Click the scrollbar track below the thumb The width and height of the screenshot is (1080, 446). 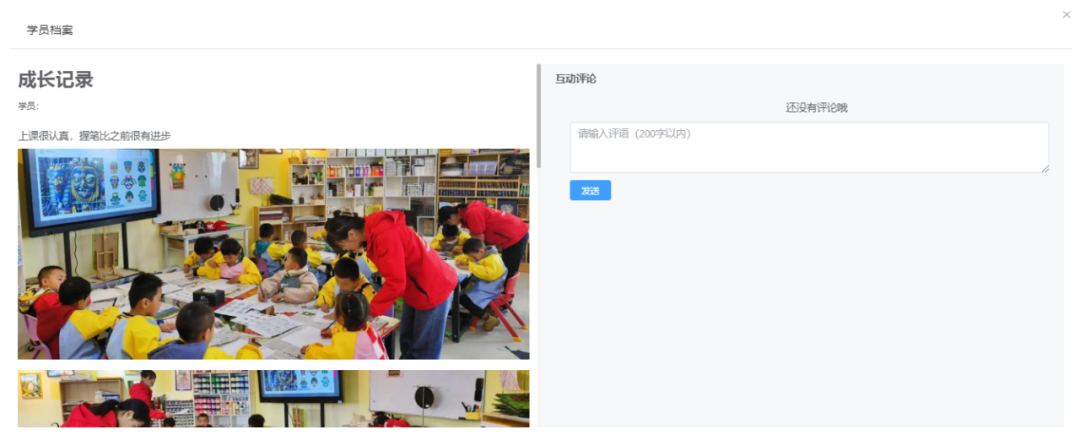(x=539, y=296)
